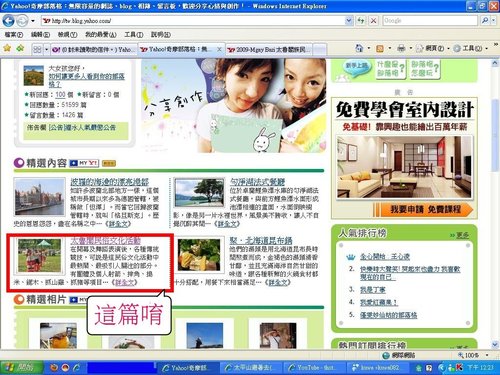
Task: Open the recent pages dropdown next to Forward
Action: click(x=33, y=21)
